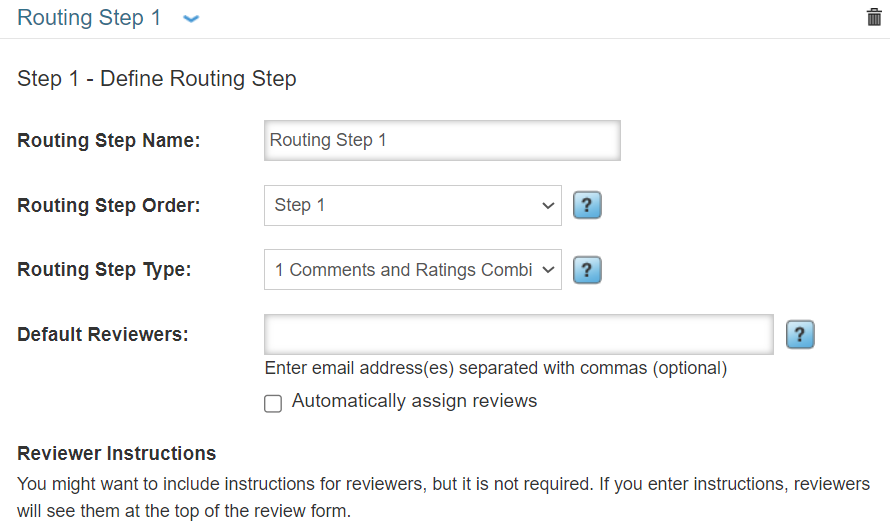The height and width of the screenshot is (529, 890).
Task: Select the "Routing Step Order:" label
Action: click(109, 206)
